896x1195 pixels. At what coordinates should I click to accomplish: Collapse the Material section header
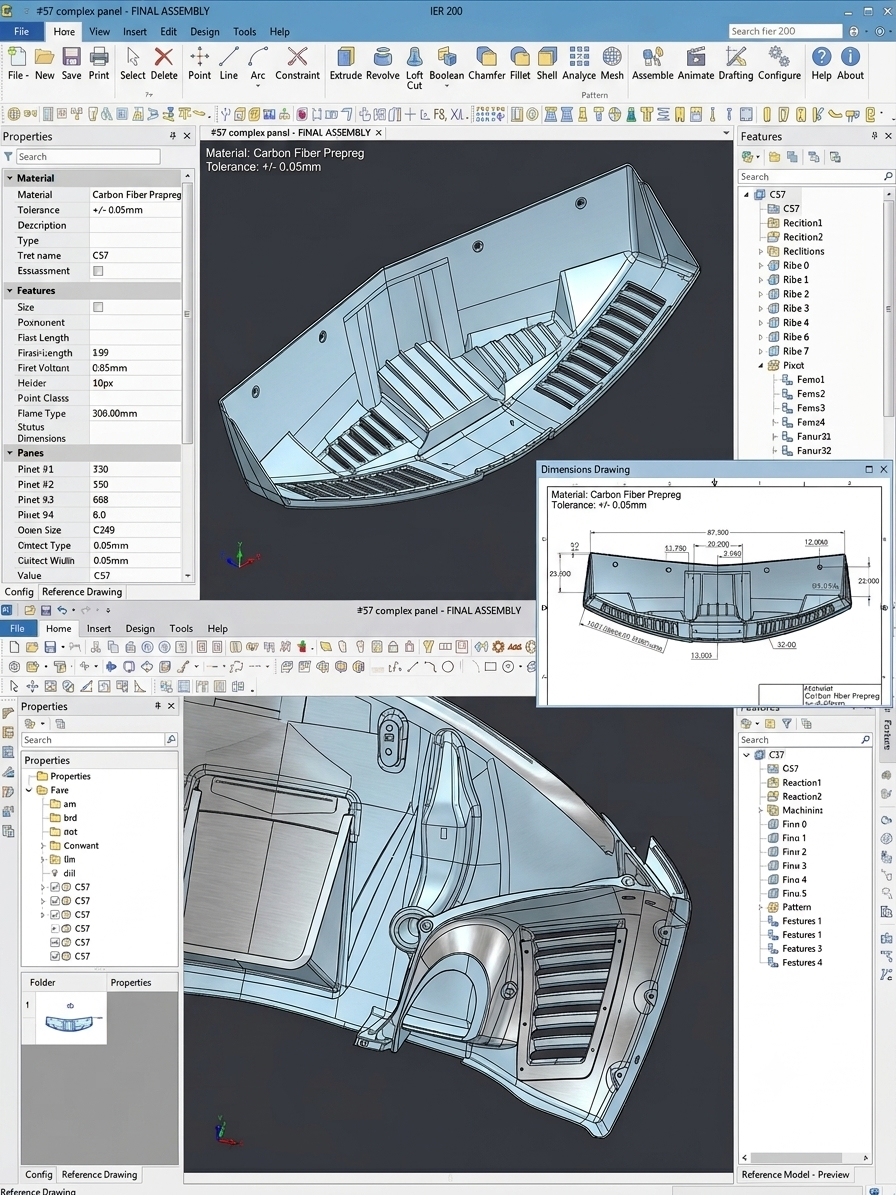coord(10,178)
